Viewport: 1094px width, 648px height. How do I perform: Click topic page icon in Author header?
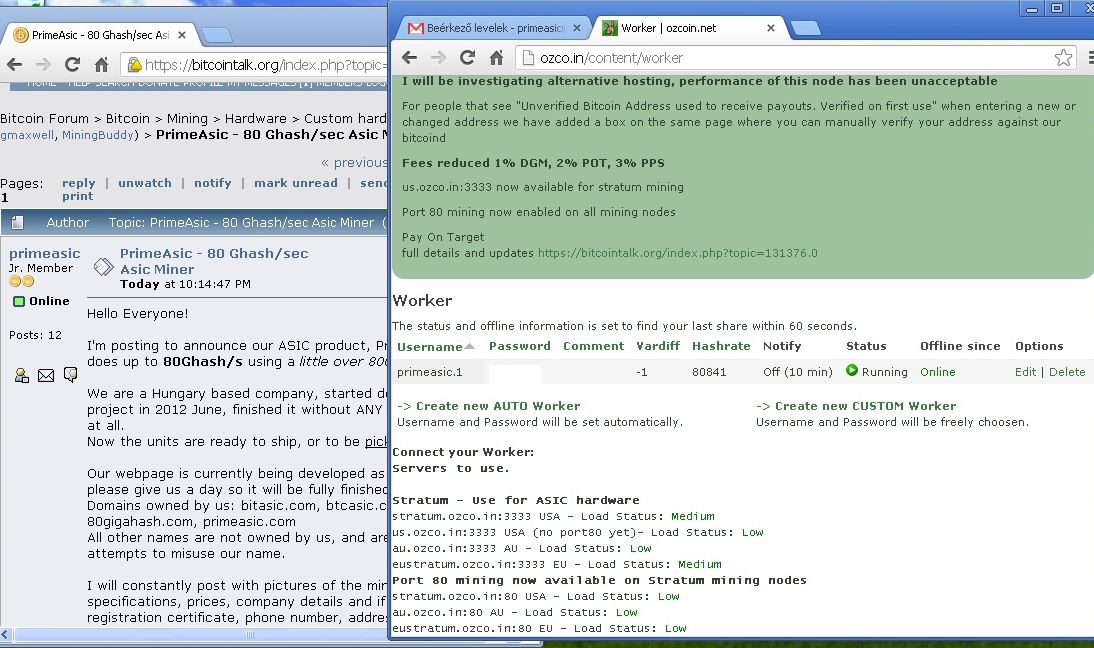[18, 223]
